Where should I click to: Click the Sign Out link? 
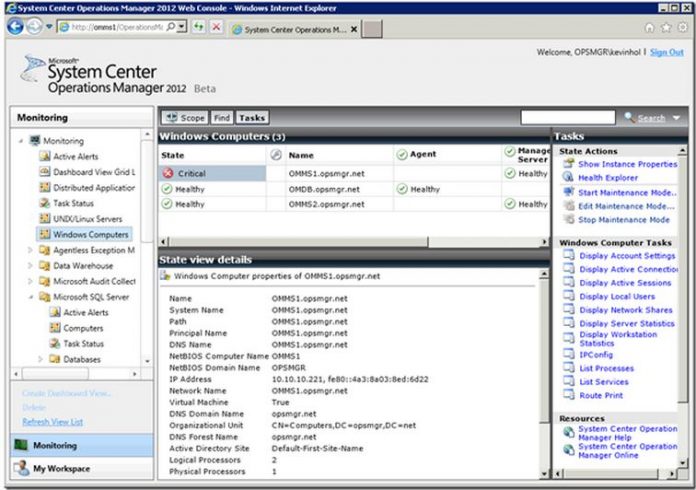[666, 52]
